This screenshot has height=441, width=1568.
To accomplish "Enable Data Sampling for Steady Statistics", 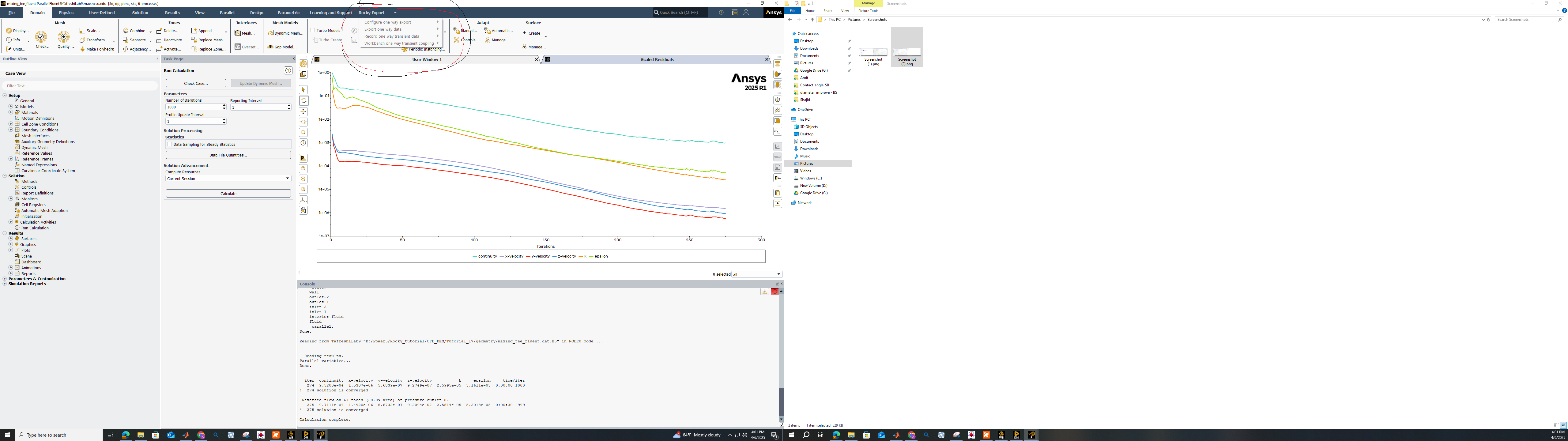I will (170, 144).
